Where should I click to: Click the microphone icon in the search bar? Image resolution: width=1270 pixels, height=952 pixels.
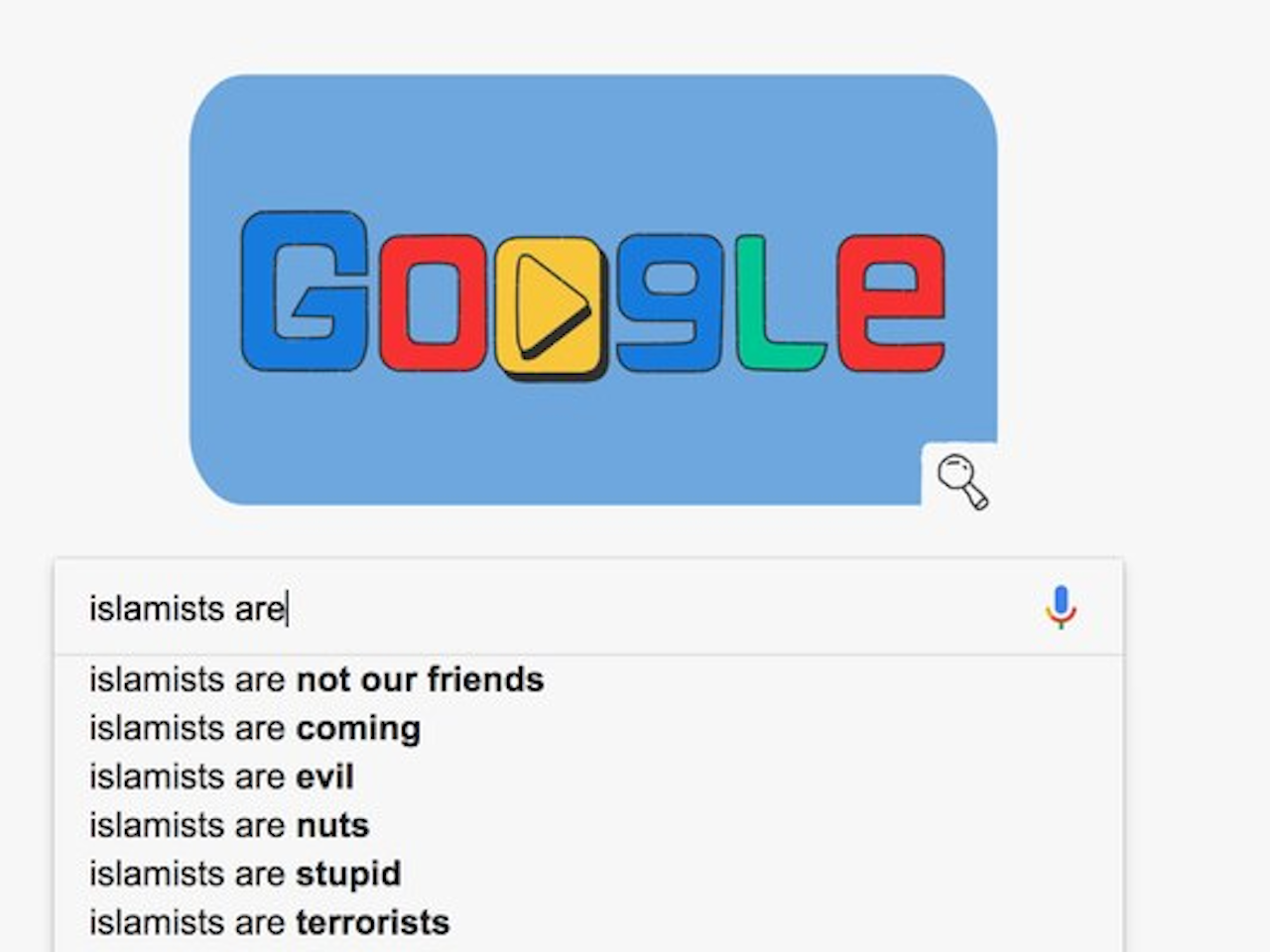point(1061,606)
